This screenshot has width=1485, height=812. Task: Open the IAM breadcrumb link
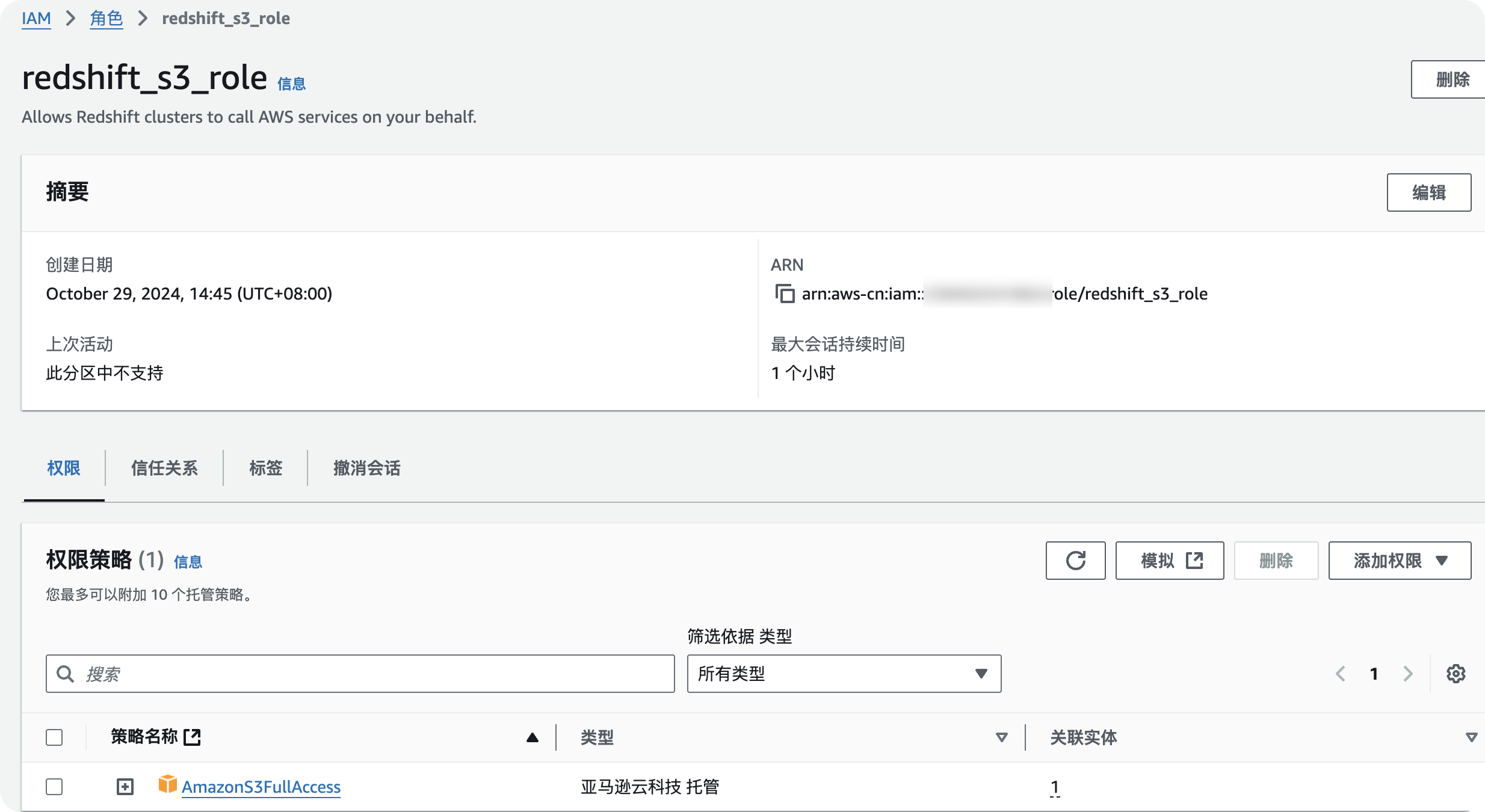click(x=36, y=19)
